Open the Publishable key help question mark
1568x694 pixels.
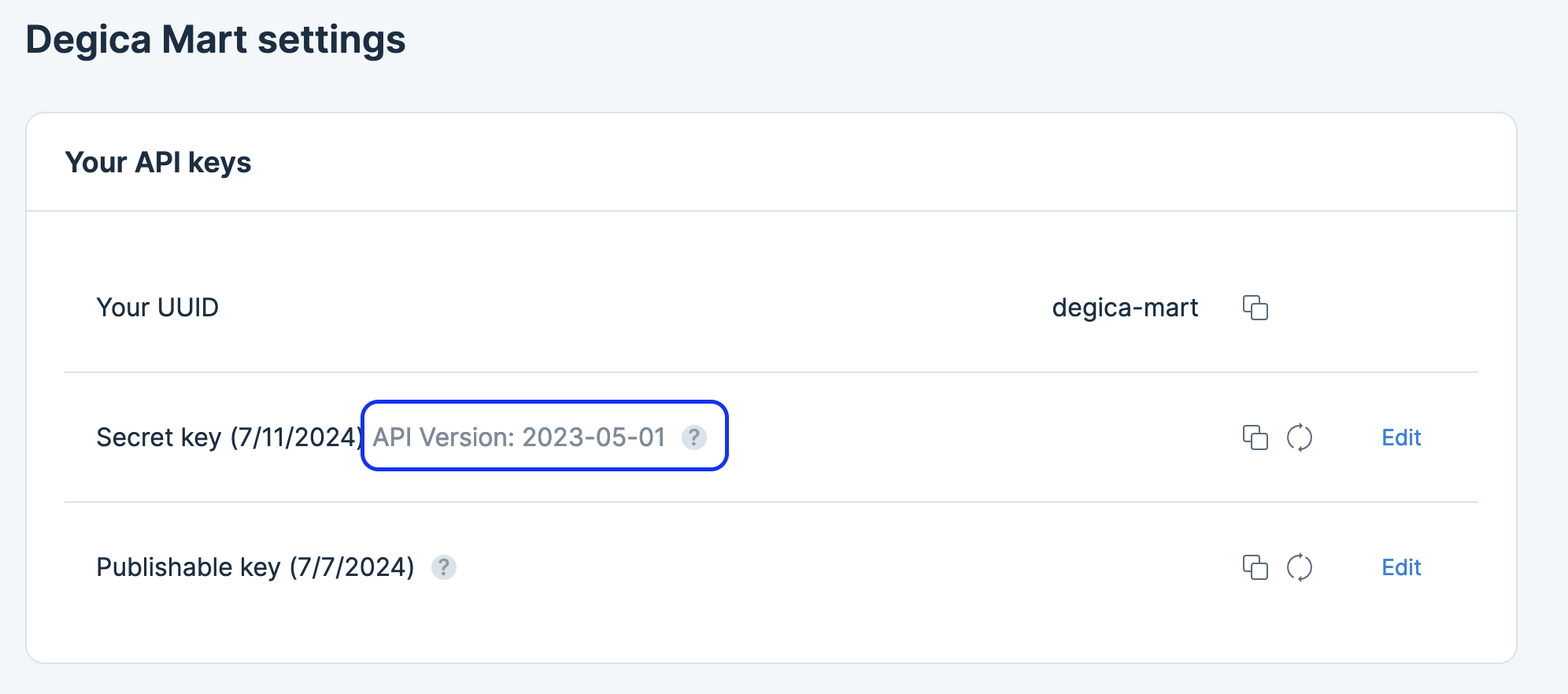pos(444,567)
